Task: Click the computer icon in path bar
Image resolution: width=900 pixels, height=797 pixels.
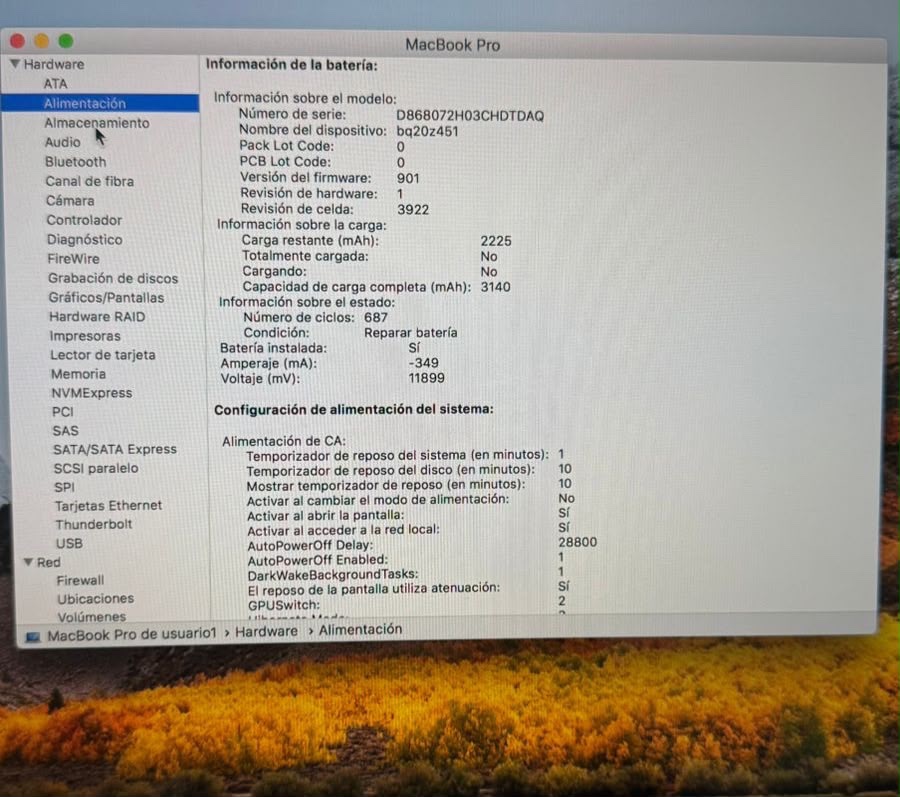Action: click(x=33, y=637)
